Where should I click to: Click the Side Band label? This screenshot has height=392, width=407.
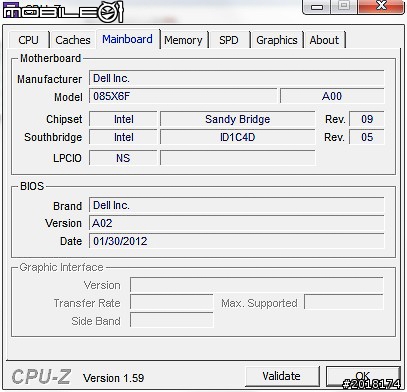coord(96,321)
